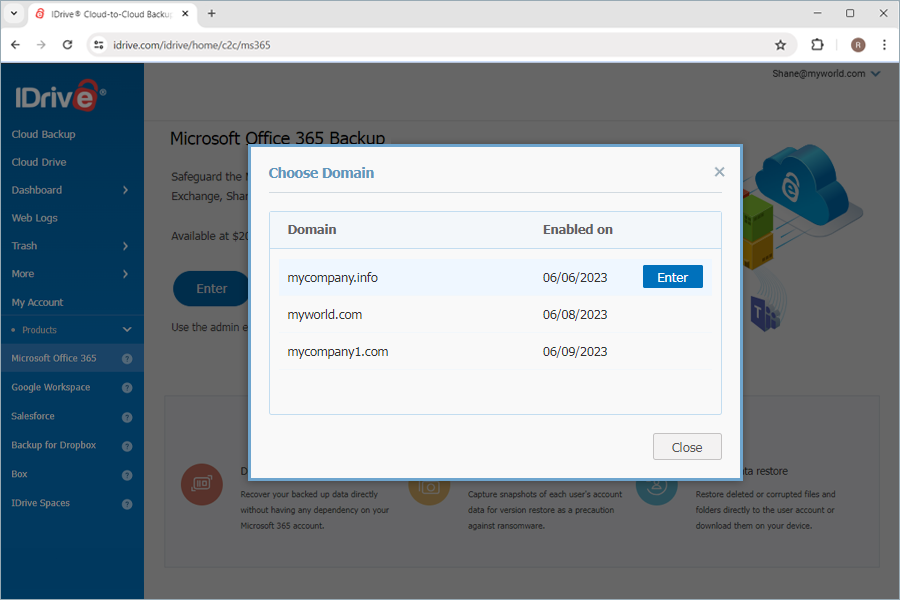Click the help icon beside Google Workspace
The height and width of the screenshot is (600, 900).
(x=126, y=387)
